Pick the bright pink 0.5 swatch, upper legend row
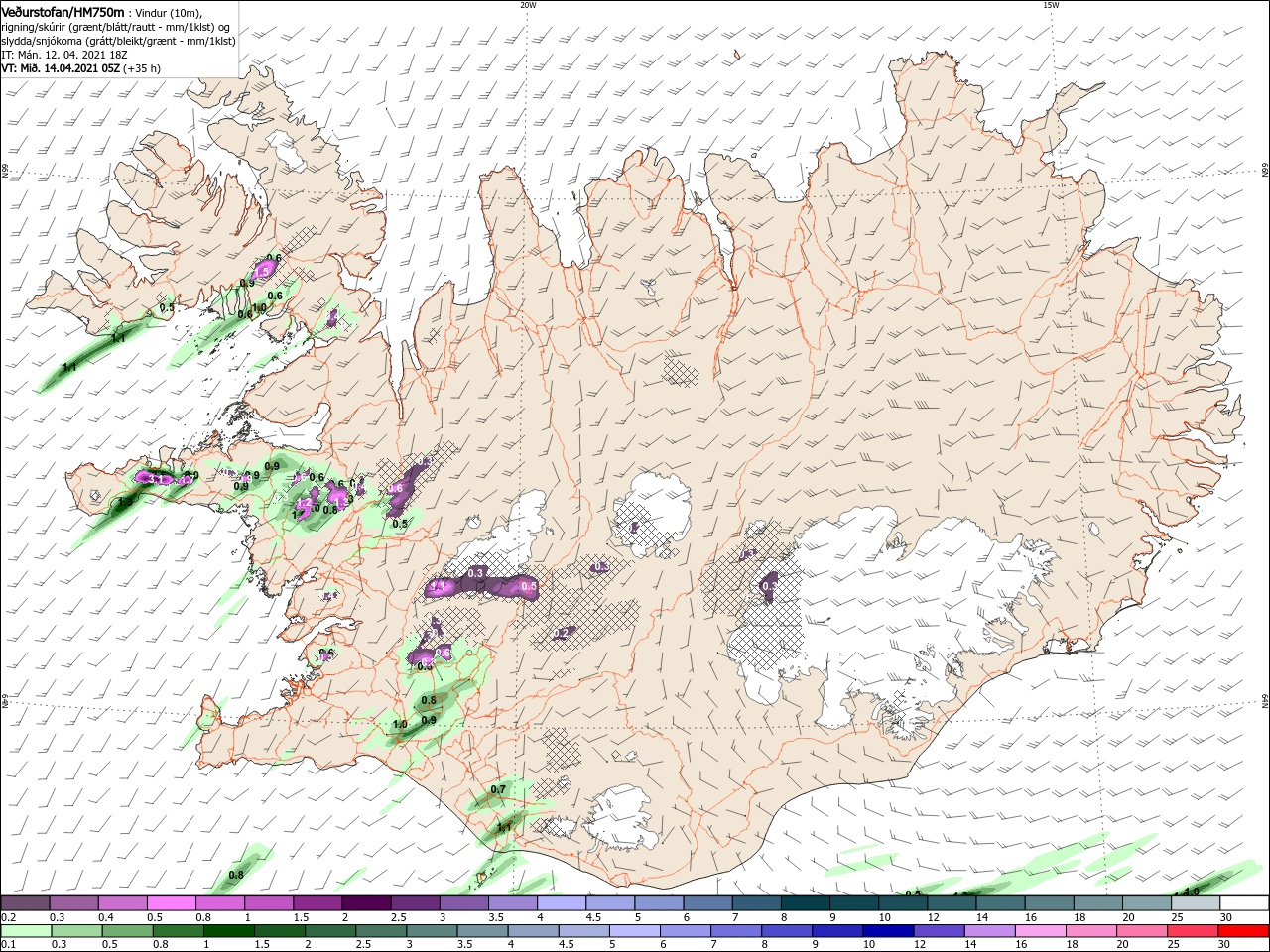 [x=171, y=903]
